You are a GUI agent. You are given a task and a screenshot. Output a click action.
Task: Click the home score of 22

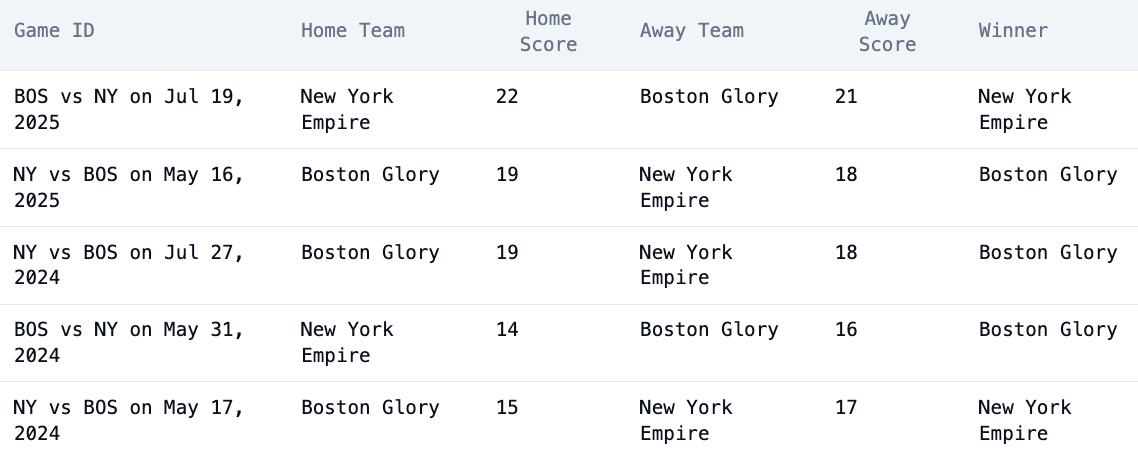[x=507, y=97]
